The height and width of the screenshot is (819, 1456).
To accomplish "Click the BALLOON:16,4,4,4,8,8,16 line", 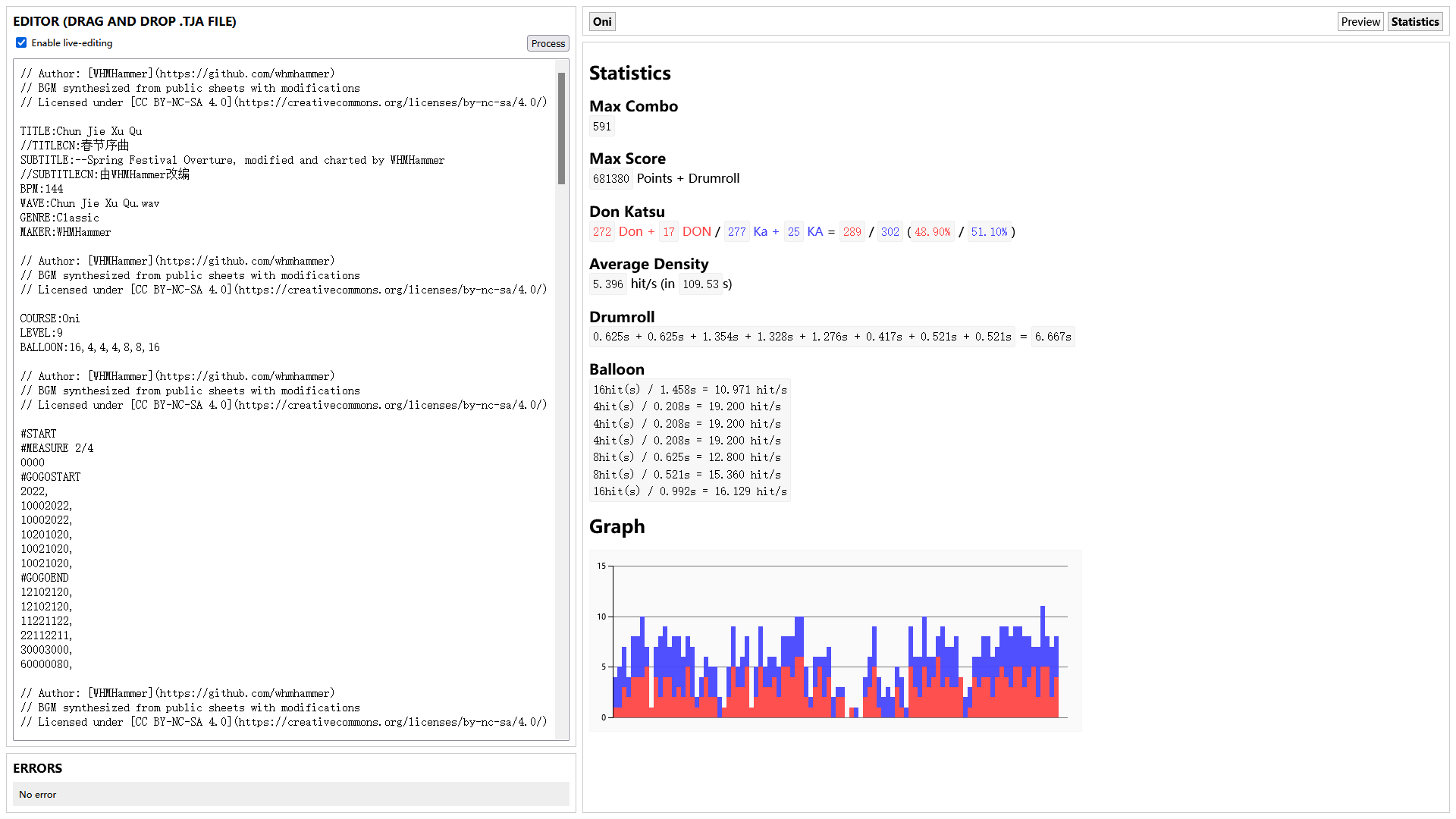I will coord(89,347).
